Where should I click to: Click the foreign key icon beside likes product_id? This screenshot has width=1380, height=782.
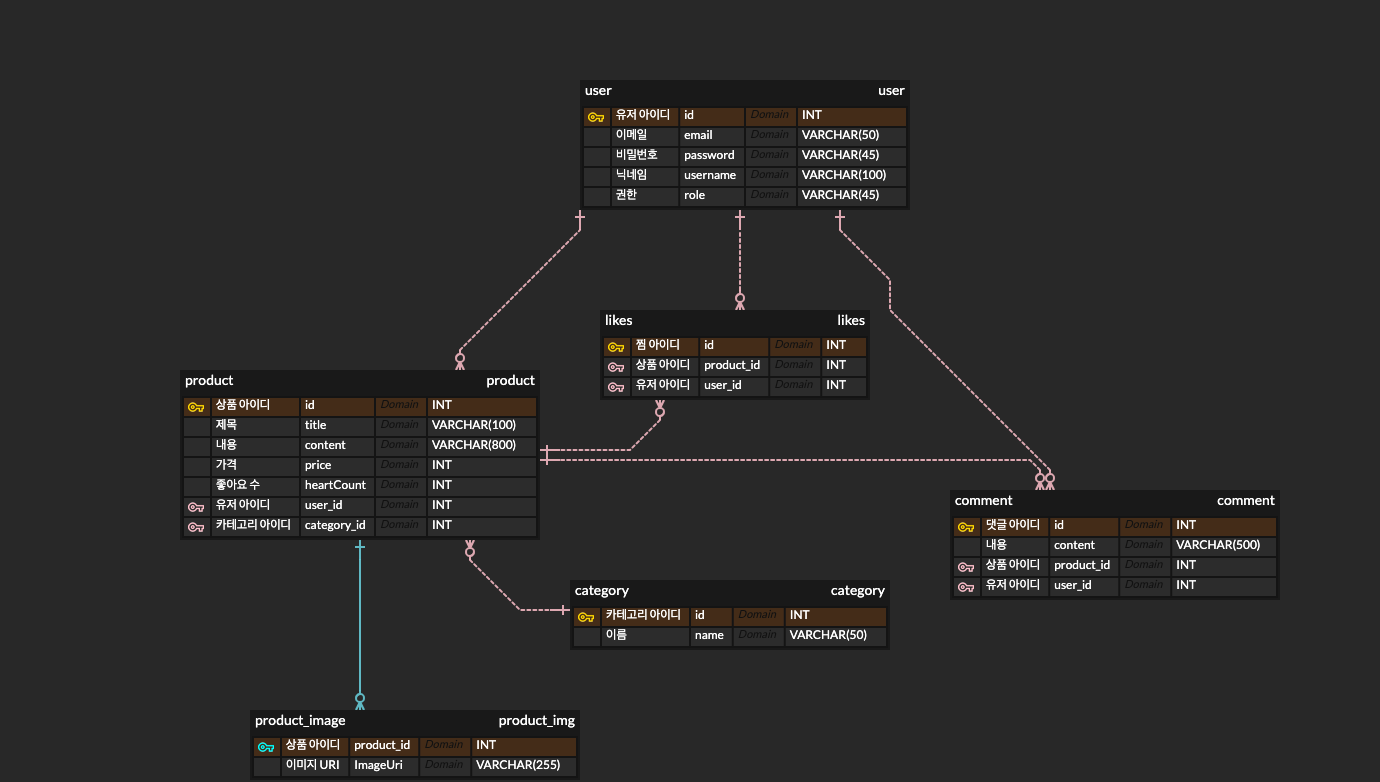click(x=617, y=365)
